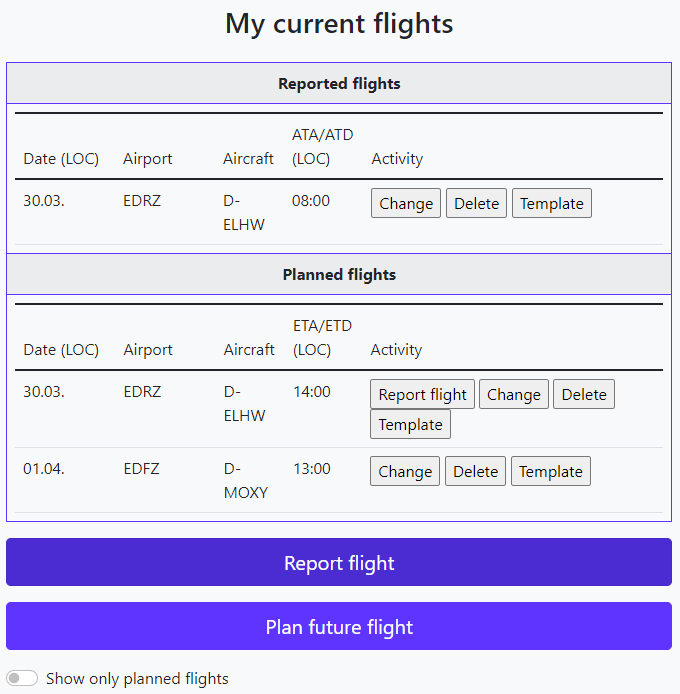680x694 pixels.
Task: Click the Reported flights section header
Action: pos(339,83)
